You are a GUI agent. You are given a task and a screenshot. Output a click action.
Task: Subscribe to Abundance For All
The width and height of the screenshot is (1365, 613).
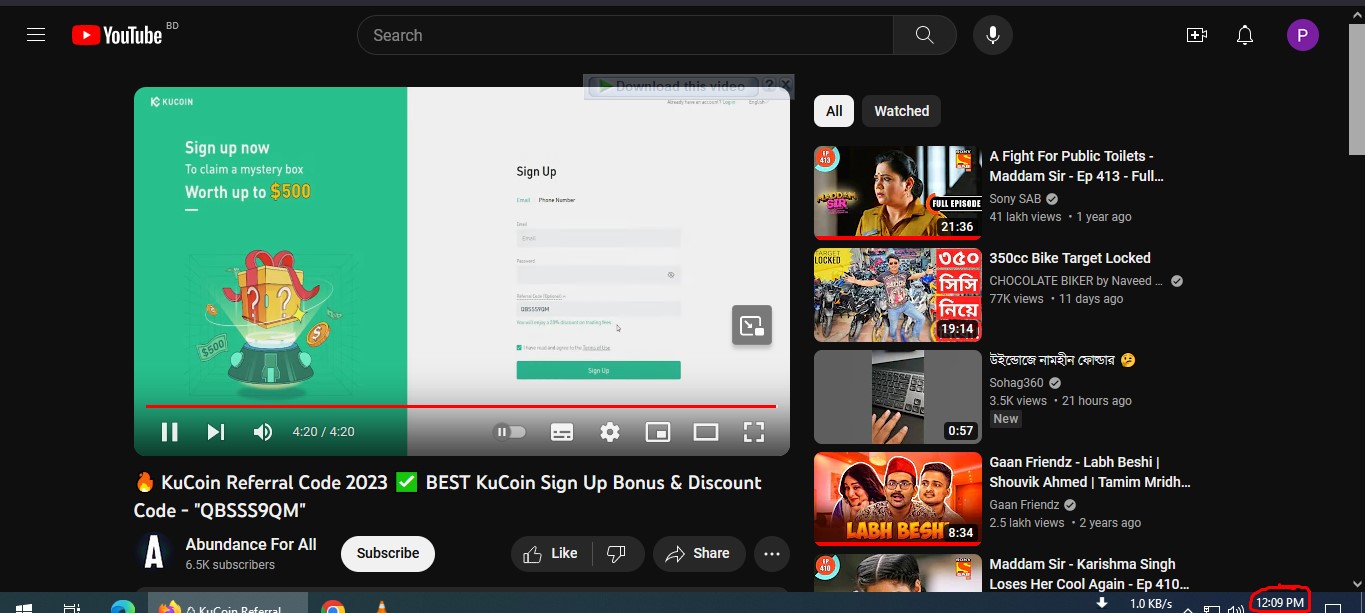388,553
